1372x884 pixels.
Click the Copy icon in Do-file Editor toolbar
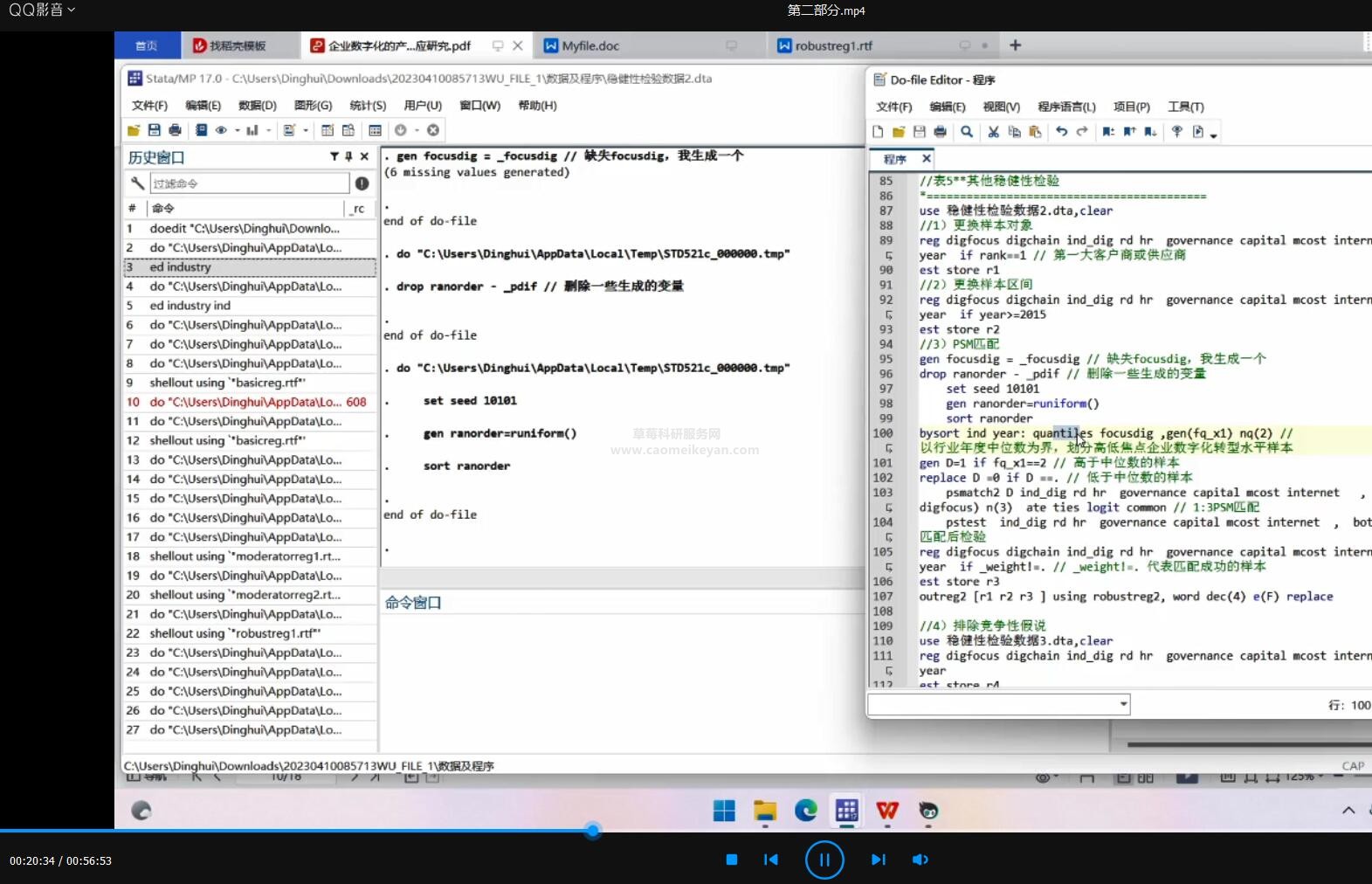pyautogui.click(x=1014, y=131)
